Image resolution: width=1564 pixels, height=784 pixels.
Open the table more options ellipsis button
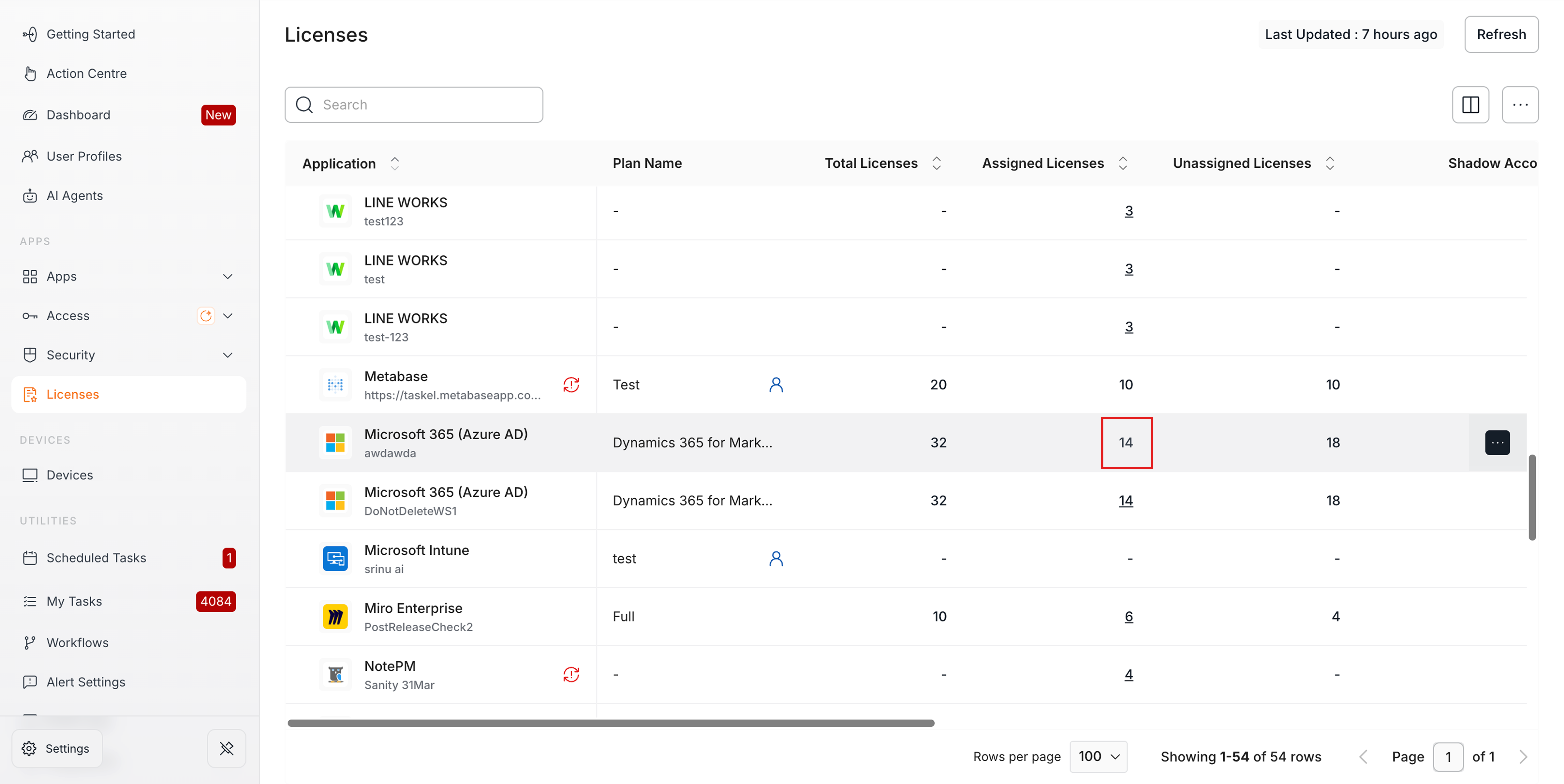(1520, 105)
